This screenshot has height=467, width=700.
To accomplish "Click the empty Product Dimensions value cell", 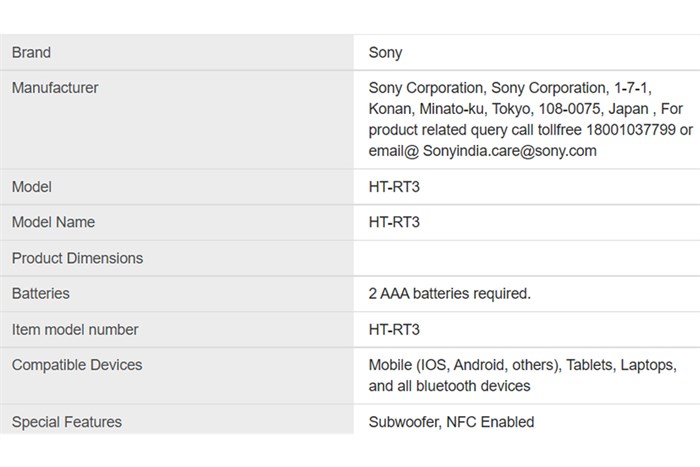I will coord(525,258).
